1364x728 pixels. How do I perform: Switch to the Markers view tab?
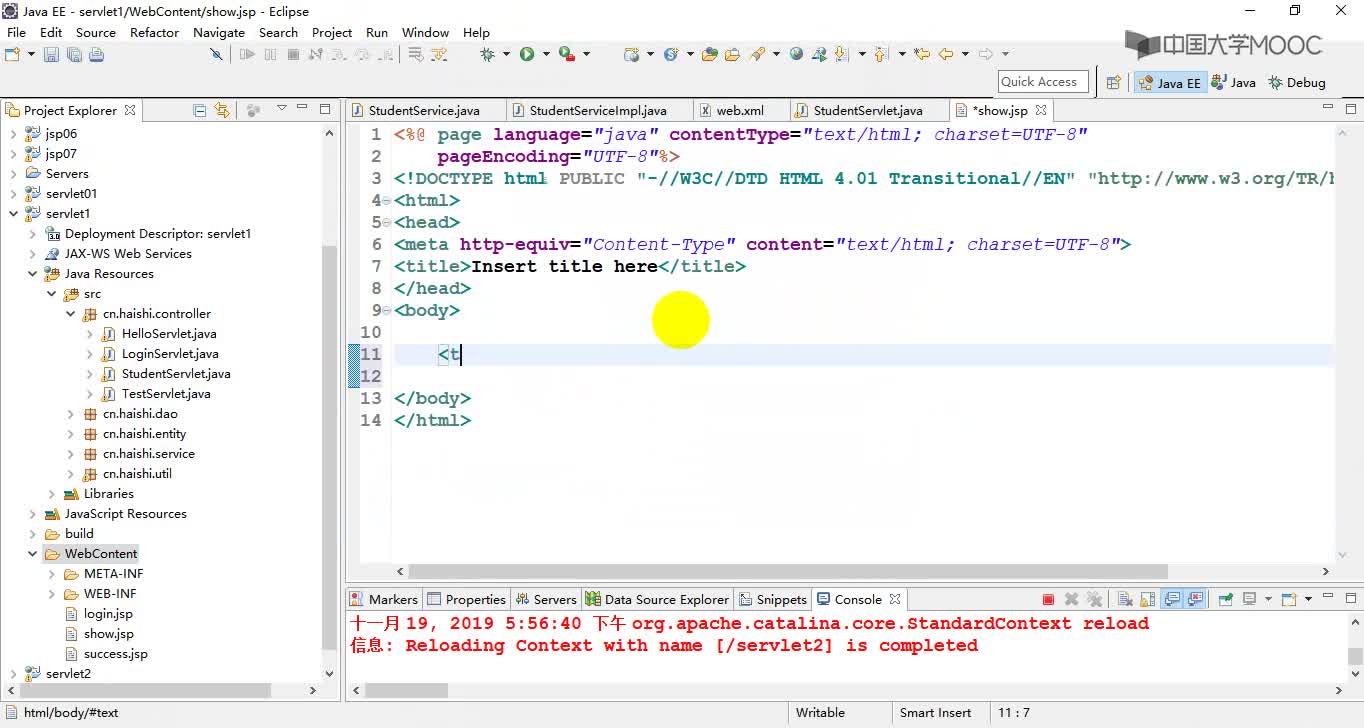[383, 600]
